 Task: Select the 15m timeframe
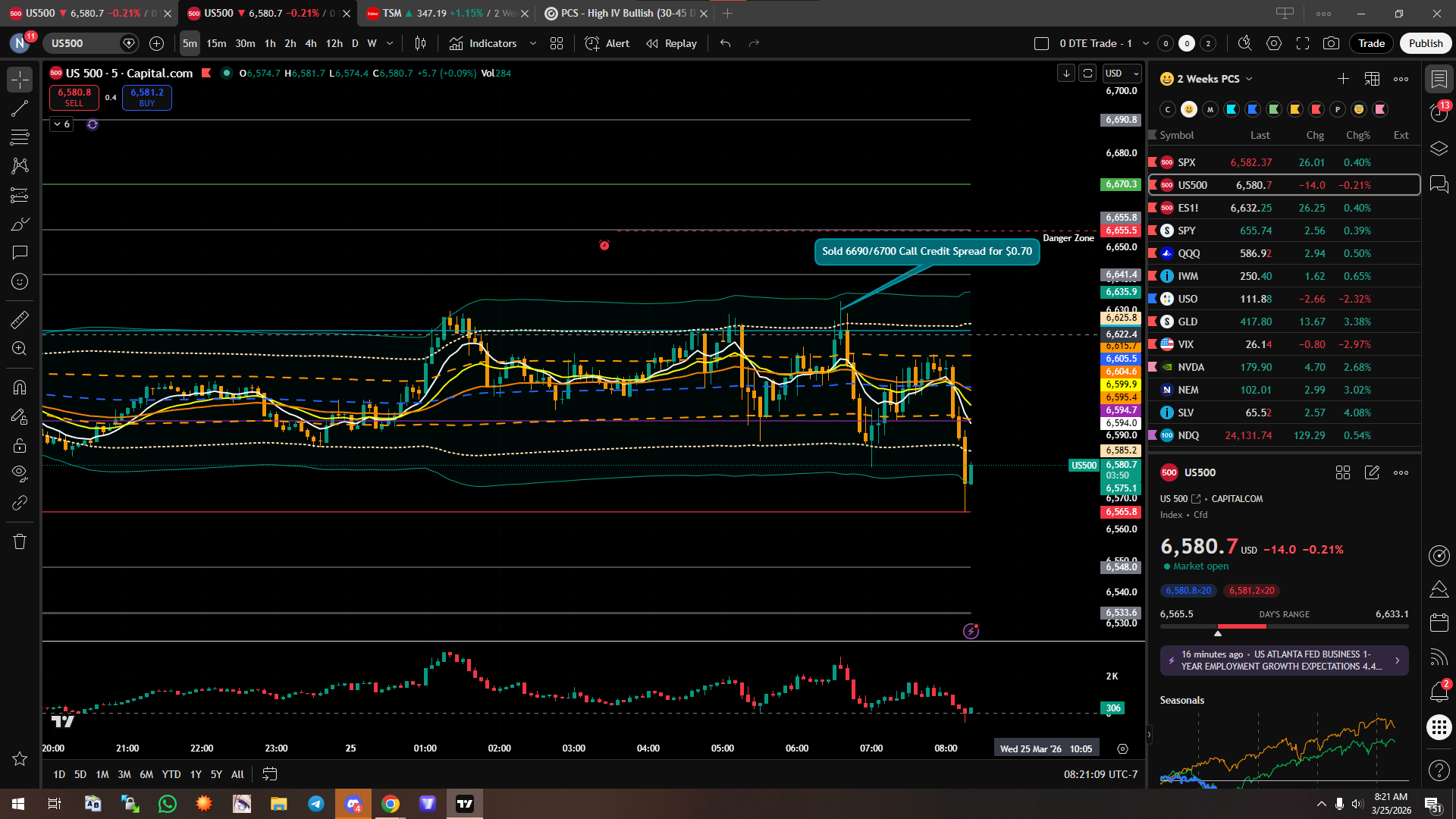pyautogui.click(x=216, y=43)
